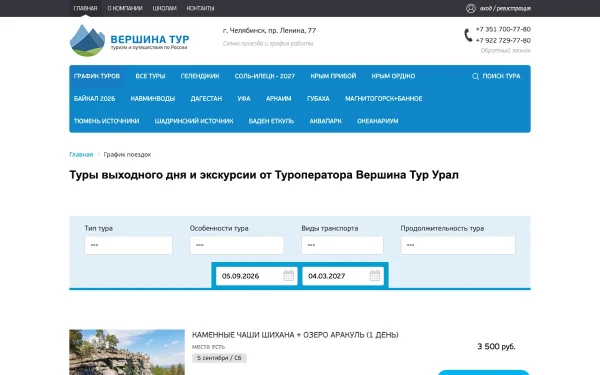This screenshot has width=600, height=375.
Task: Open Уфа tours
Action: click(x=244, y=99)
